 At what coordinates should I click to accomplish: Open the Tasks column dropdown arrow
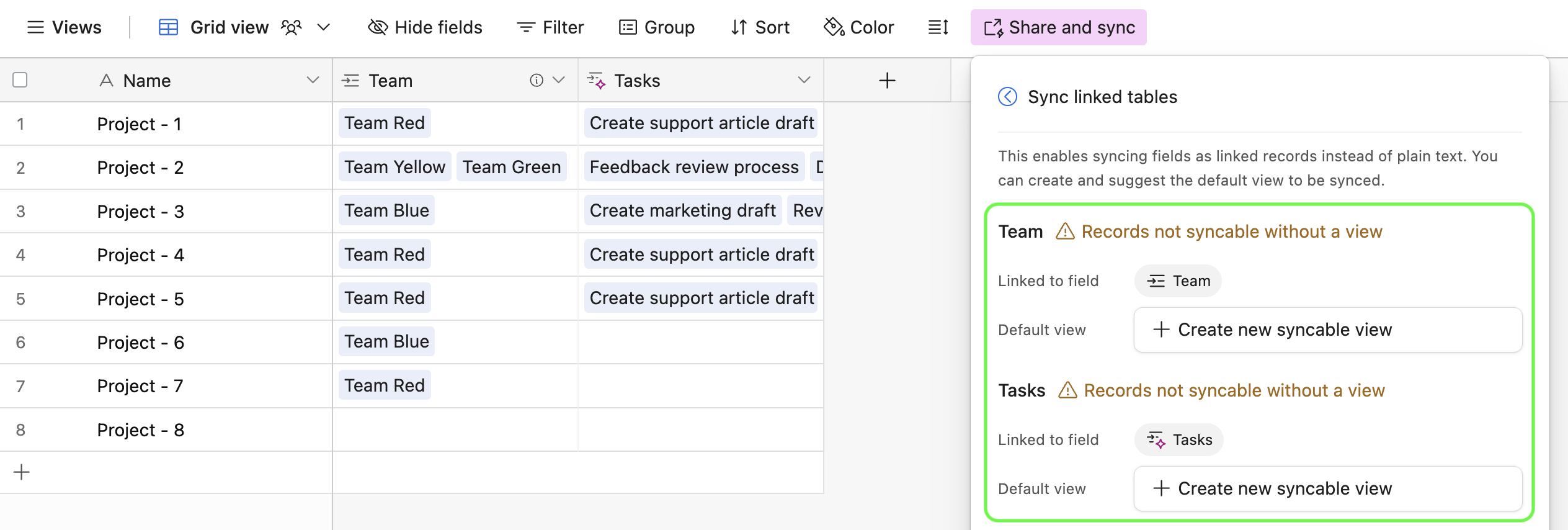pos(804,80)
